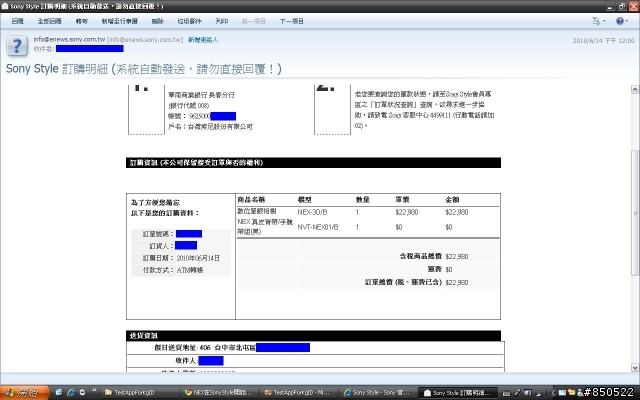Screen dimensions: 640x400
Task: Click the NEX-3D/B model cell
Action: (312, 212)
